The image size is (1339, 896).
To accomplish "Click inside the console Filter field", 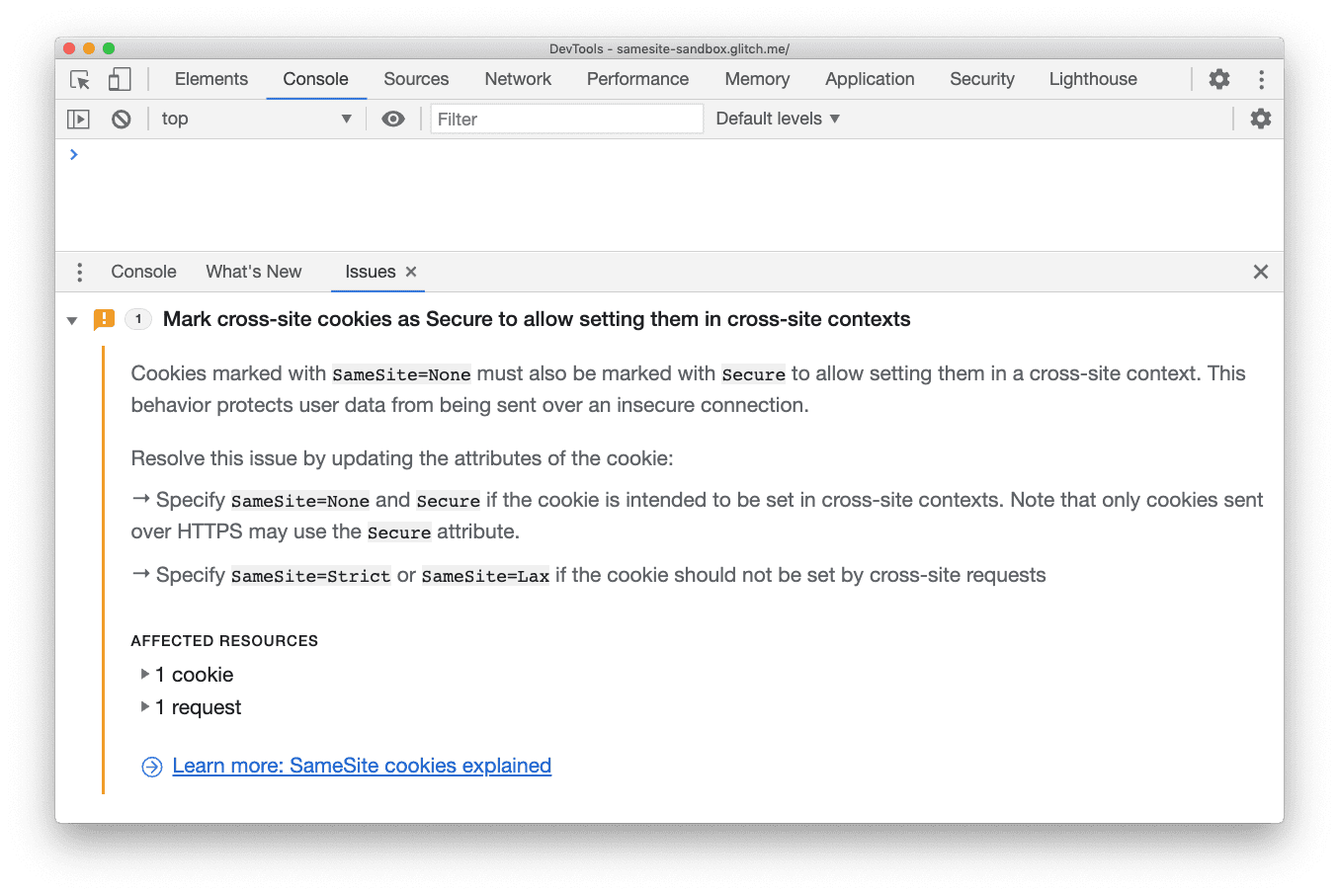I will pos(566,118).
